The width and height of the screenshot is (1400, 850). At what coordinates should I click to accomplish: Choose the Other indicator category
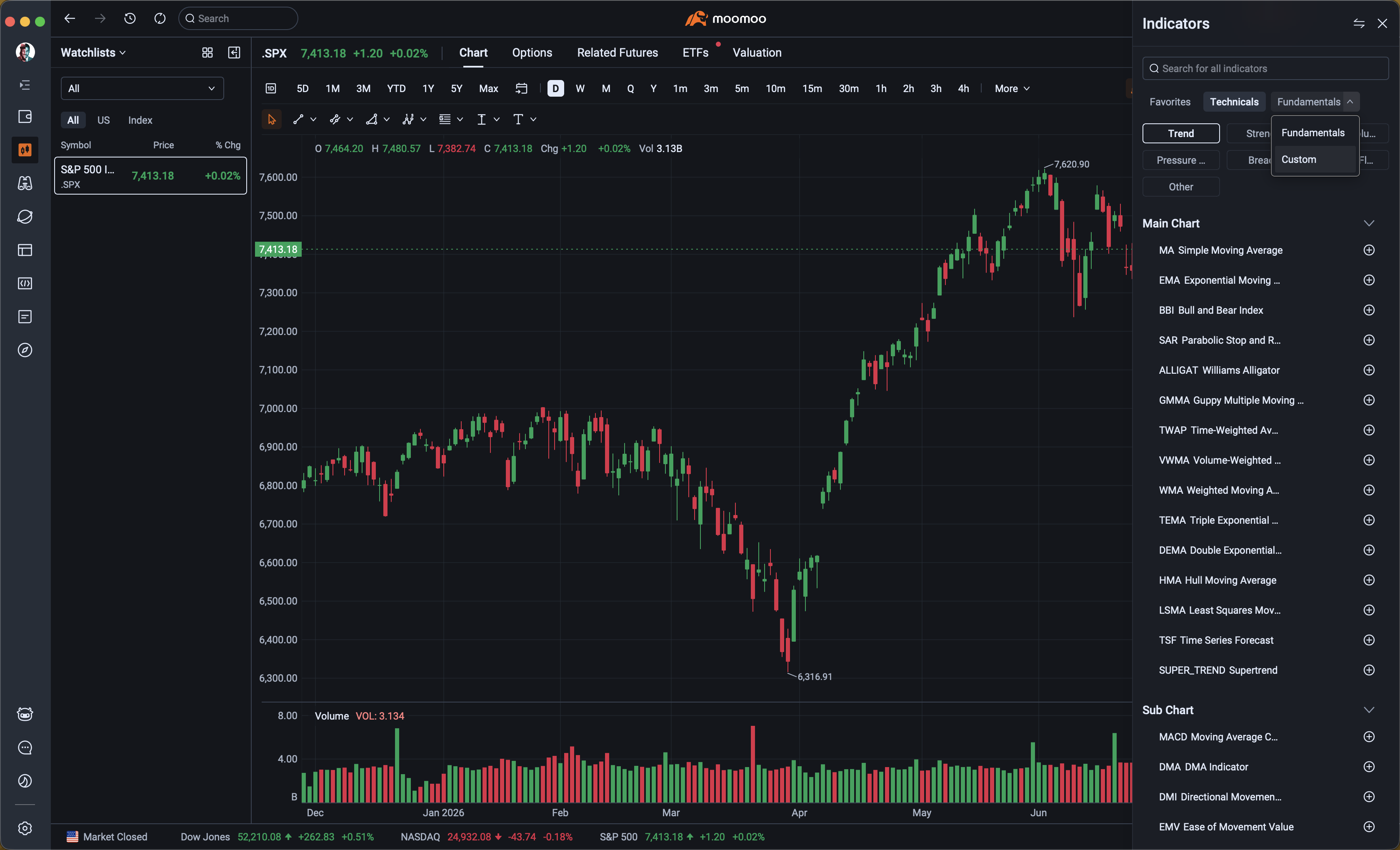click(1181, 187)
